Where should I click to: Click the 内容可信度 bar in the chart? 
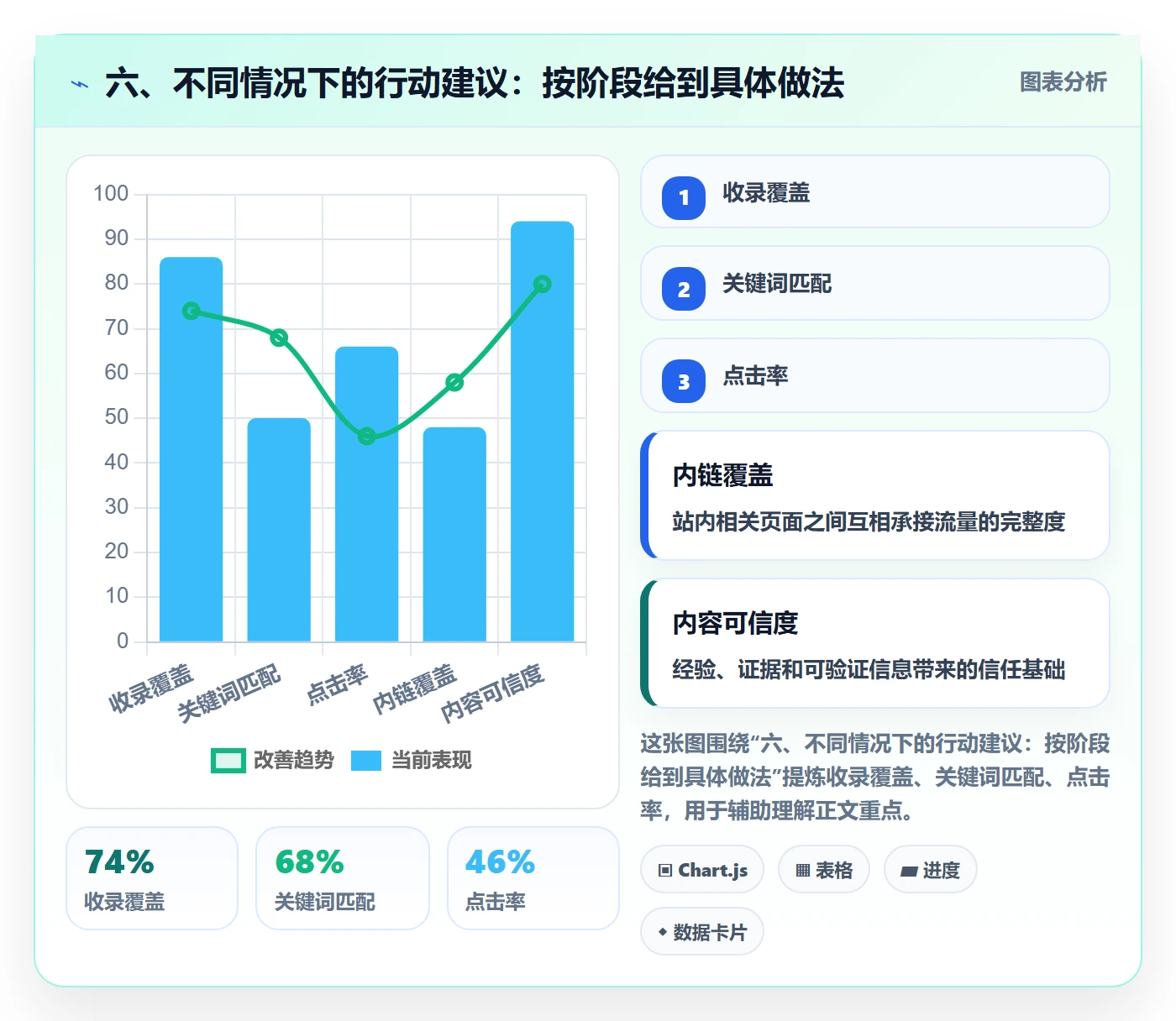(x=543, y=432)
